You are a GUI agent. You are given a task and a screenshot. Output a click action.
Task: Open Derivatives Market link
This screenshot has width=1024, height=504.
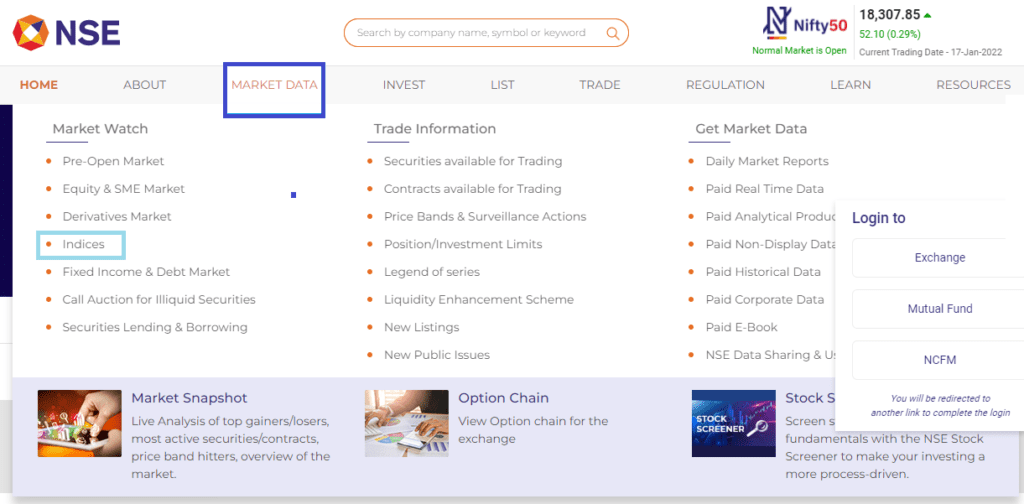point(116,216)
